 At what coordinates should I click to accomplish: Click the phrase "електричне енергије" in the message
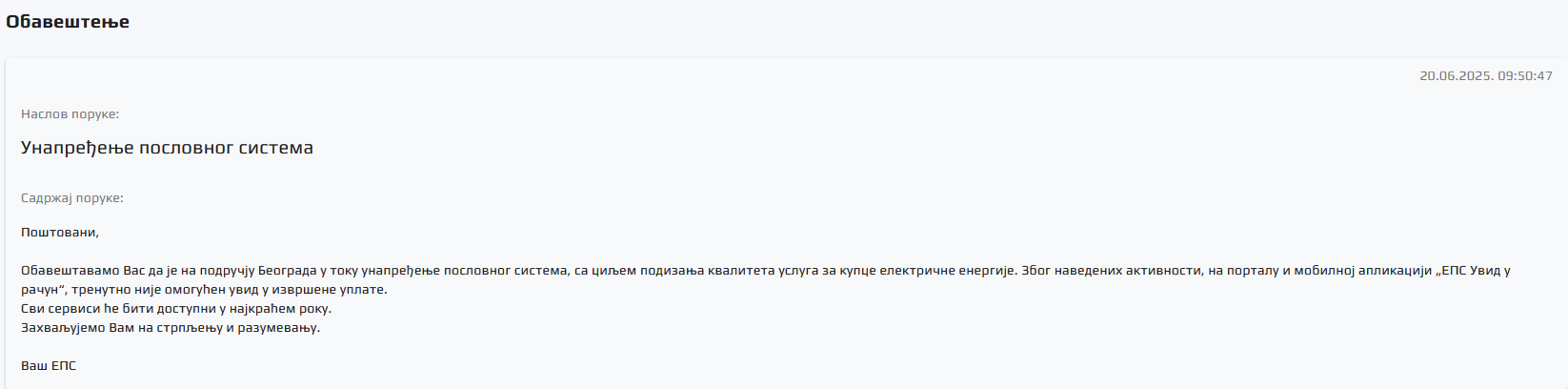tap(948, 271)
